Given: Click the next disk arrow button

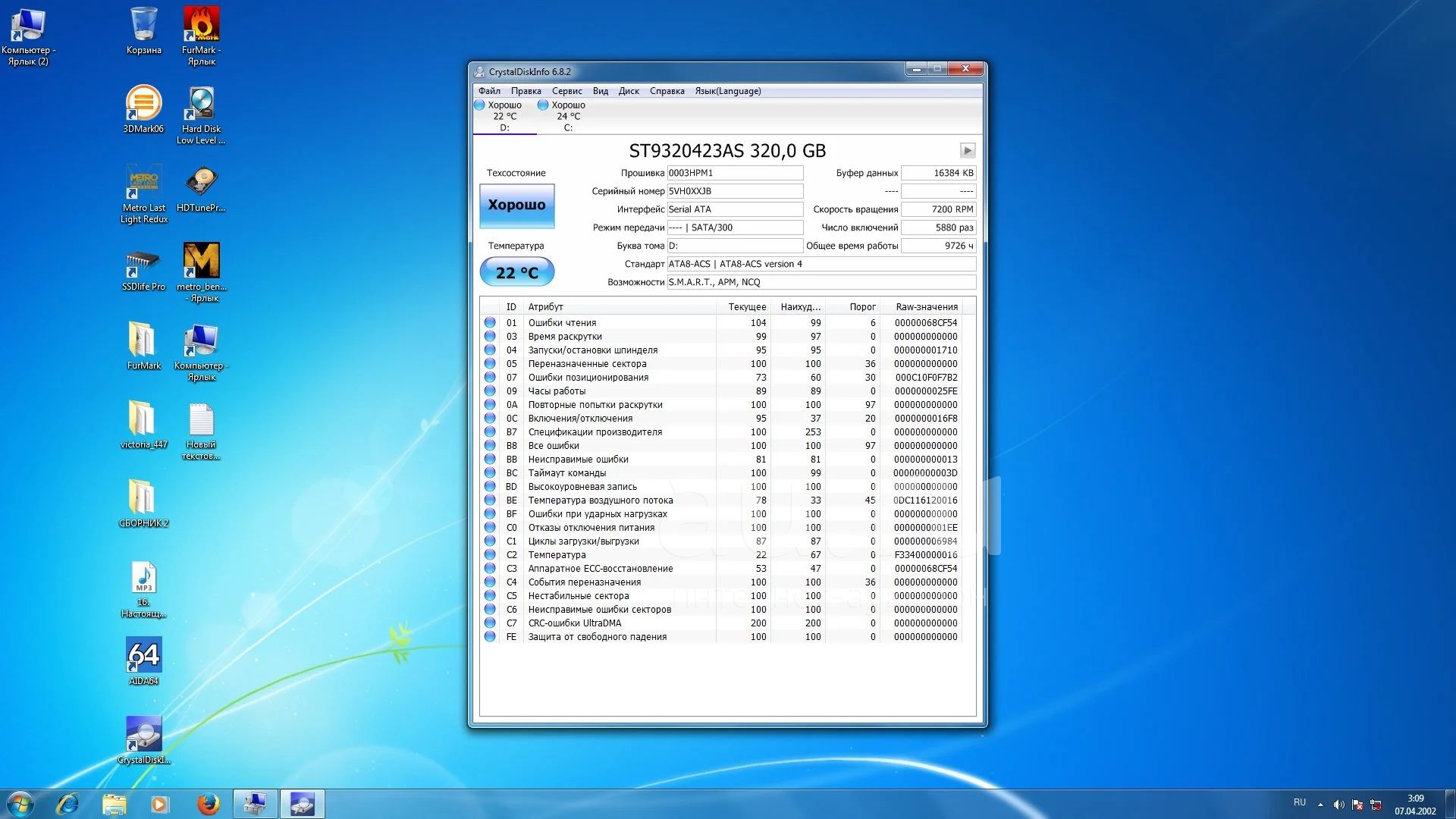Looking at the screenshot, I should click(968, 150).
